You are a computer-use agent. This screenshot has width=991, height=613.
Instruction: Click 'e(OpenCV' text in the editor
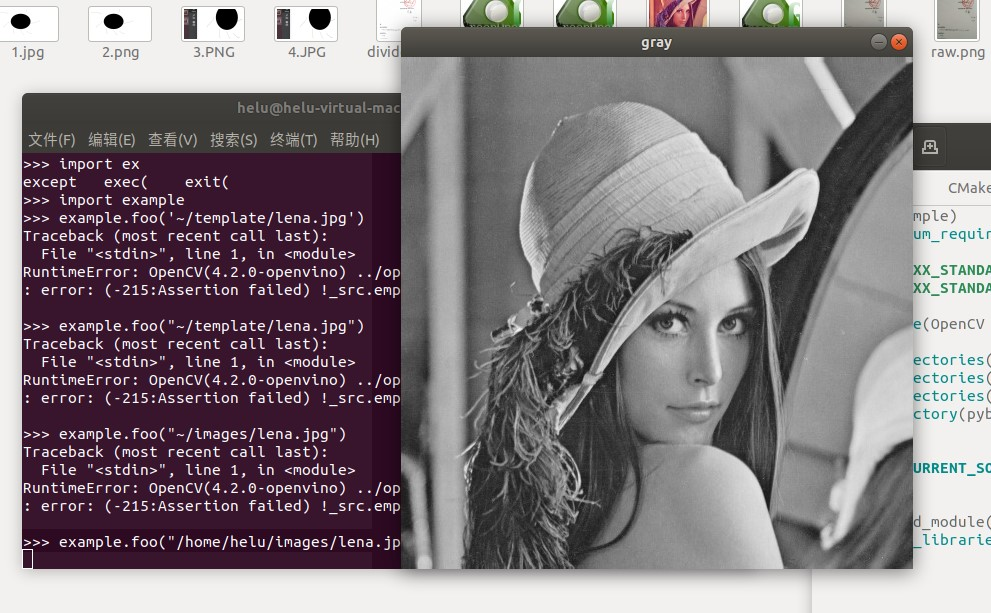coord(949,324)
